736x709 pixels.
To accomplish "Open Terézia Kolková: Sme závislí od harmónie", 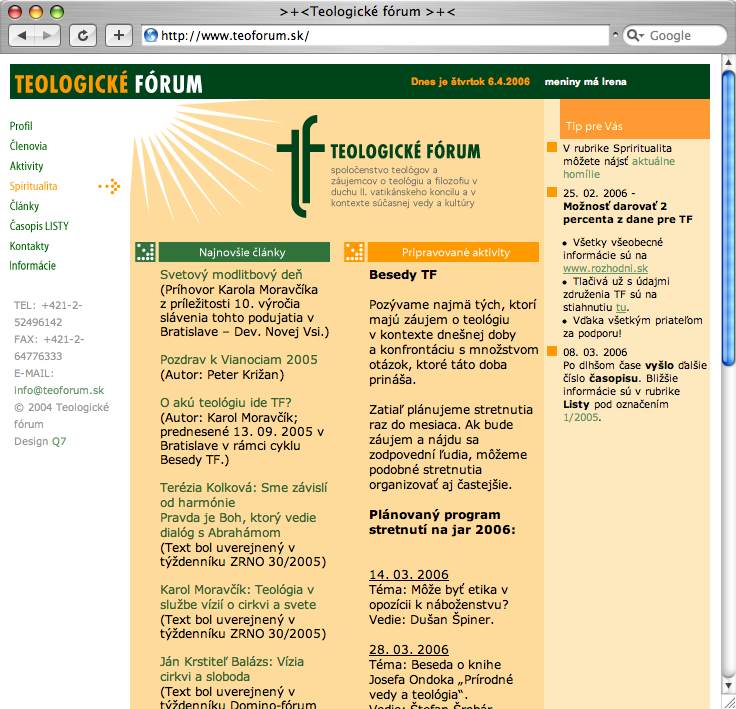I will coord(244,495).
